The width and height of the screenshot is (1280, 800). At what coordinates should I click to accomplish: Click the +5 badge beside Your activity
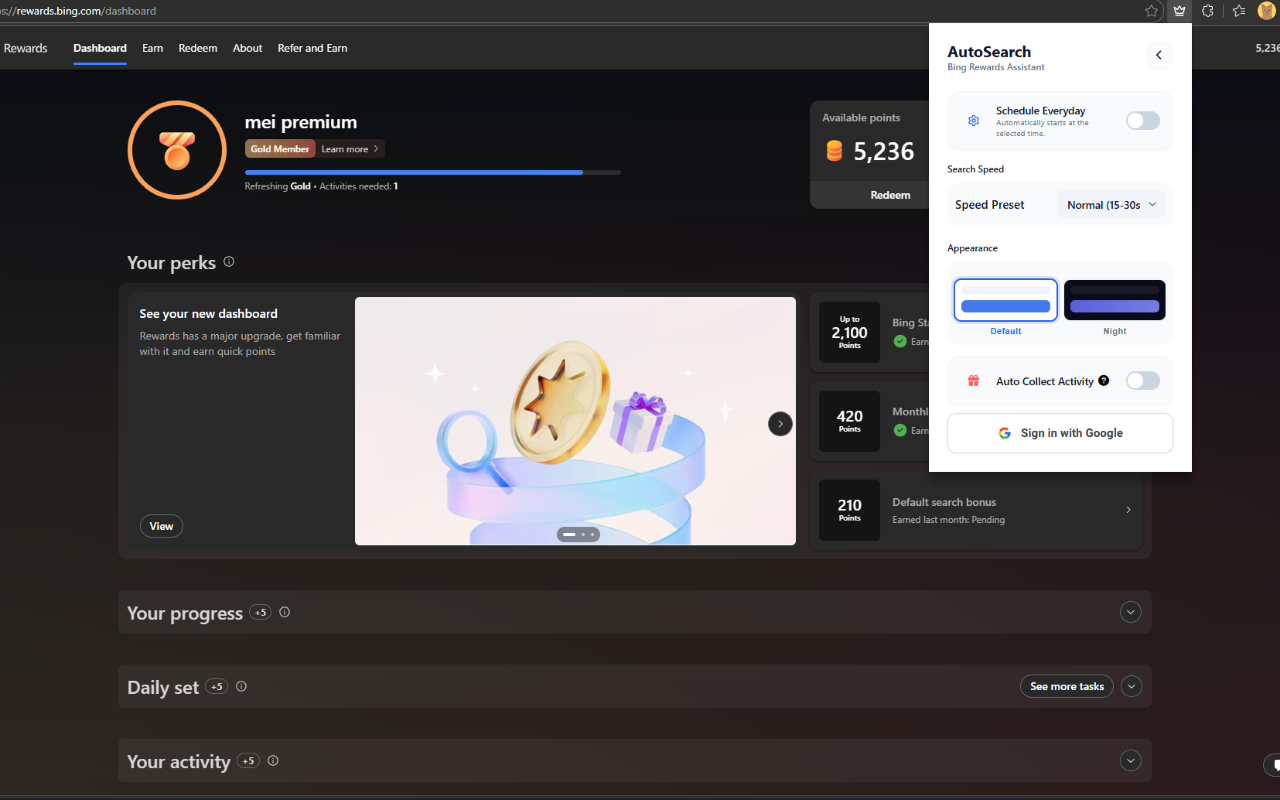pyautogui.click(x=248, y=761)
